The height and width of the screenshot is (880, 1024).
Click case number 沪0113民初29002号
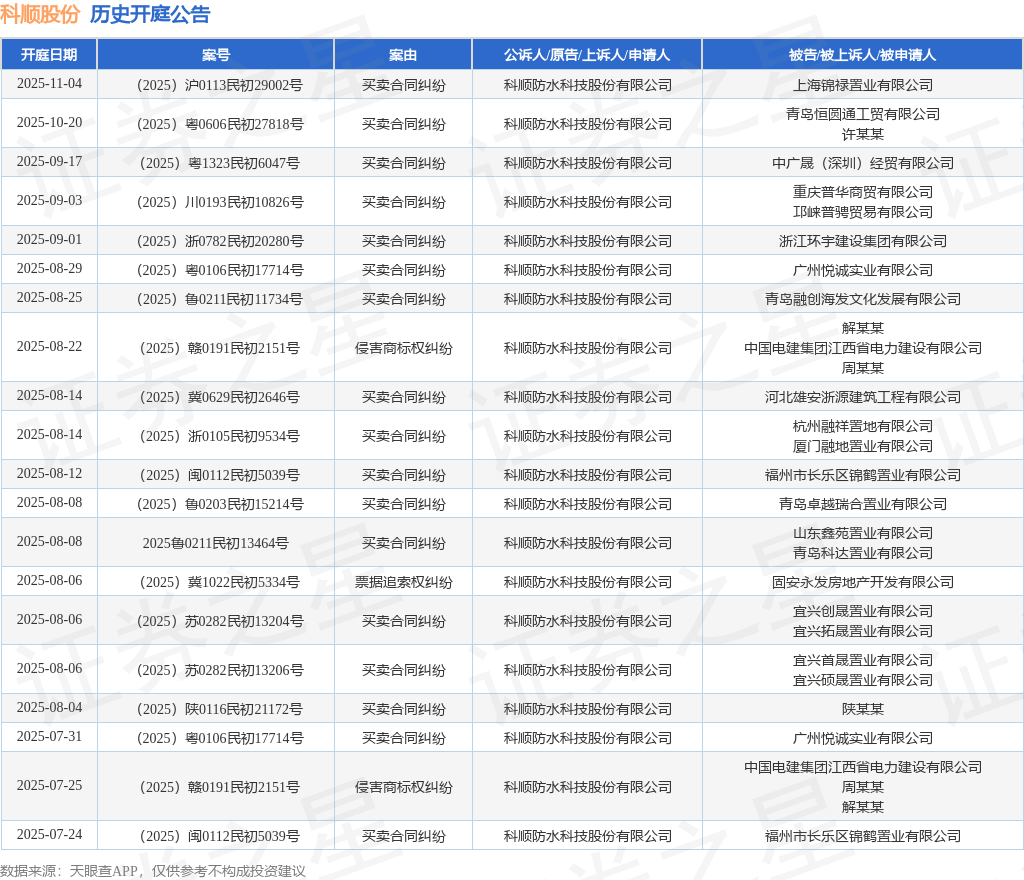(219, 85)
